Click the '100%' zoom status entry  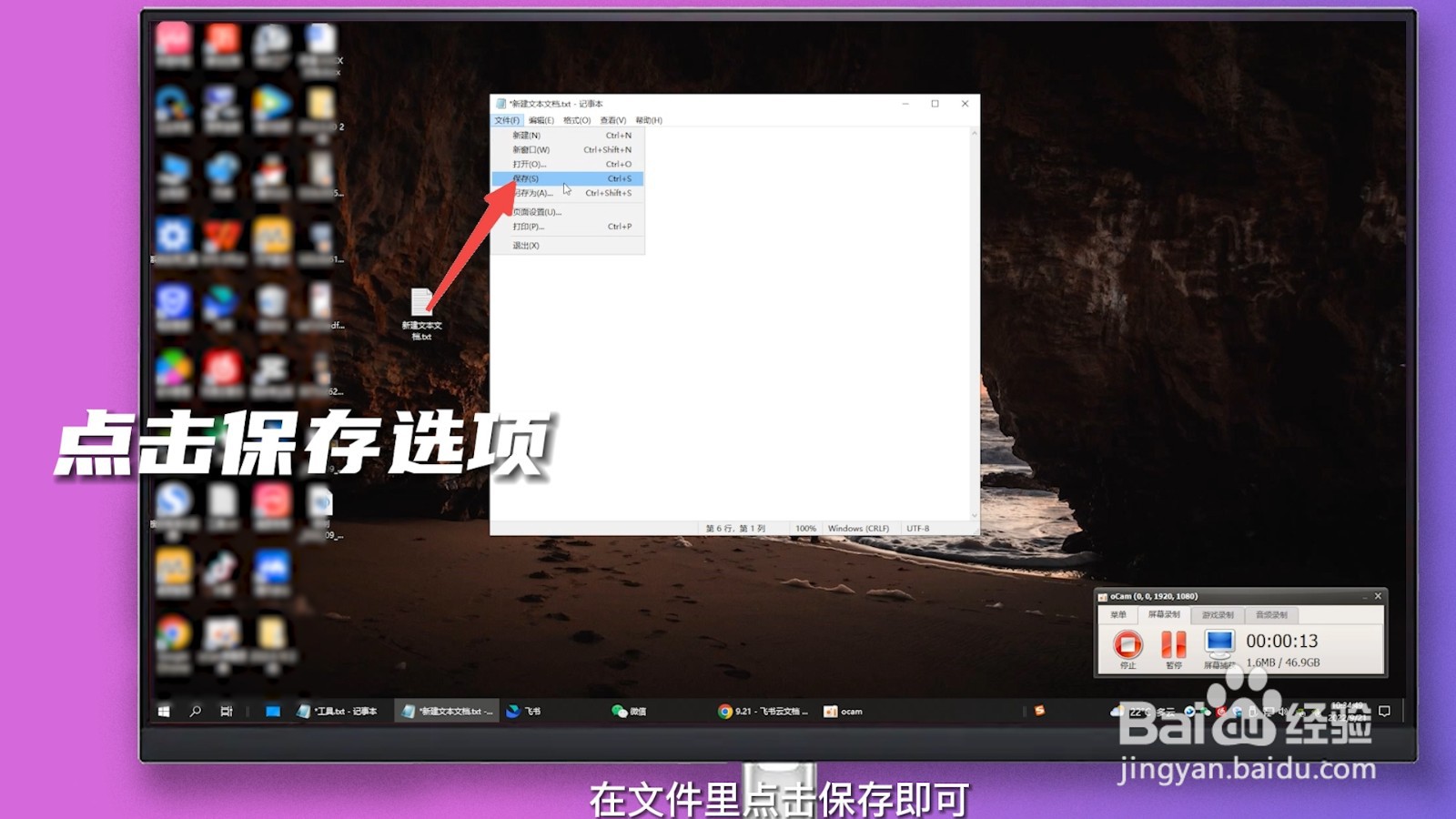805,529
